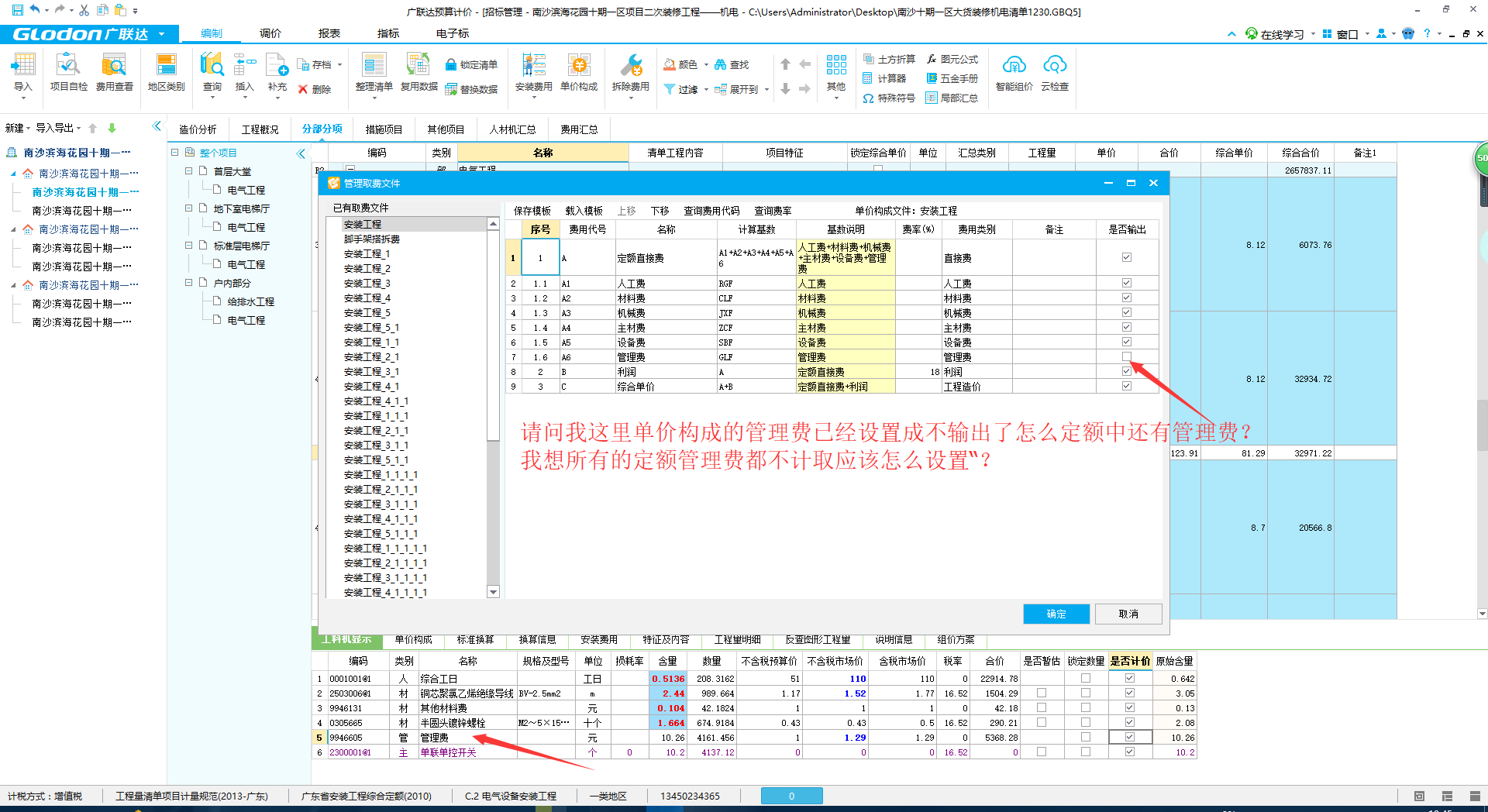Open 整理清单 organize list tool
Screen dimensions: 1488x812
[x=374, y=73]
